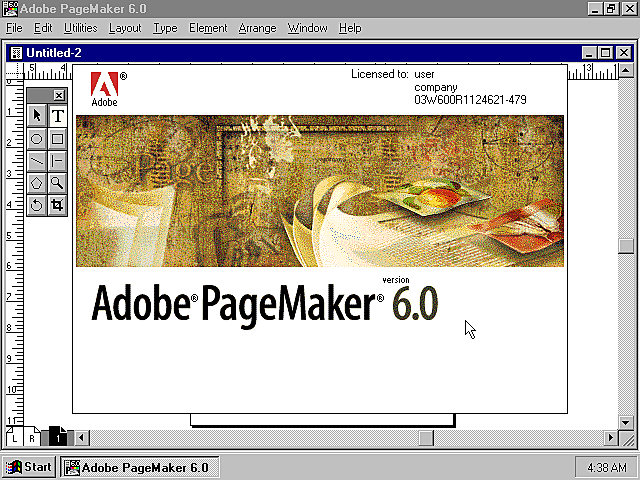
Task: Open the Windows Start menu
Action: [x=29, y=467]
